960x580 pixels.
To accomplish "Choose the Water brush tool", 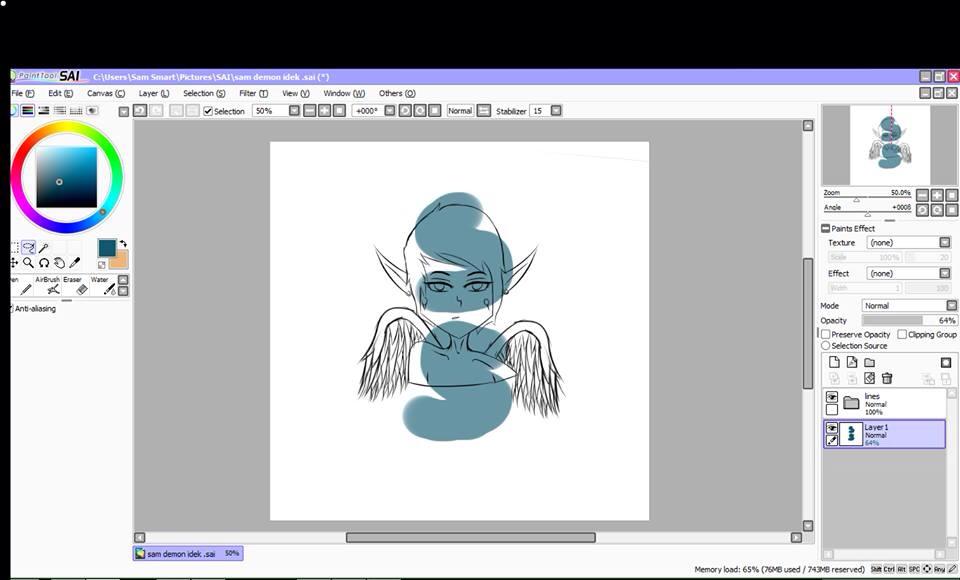I will [103, 285].
